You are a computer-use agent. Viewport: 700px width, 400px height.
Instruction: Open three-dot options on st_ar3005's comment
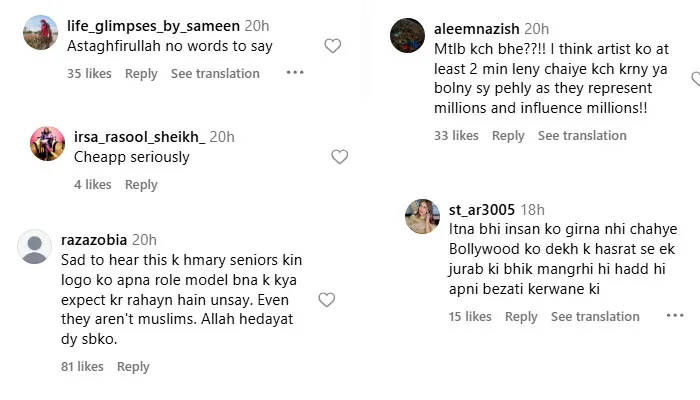pos(675,316)
